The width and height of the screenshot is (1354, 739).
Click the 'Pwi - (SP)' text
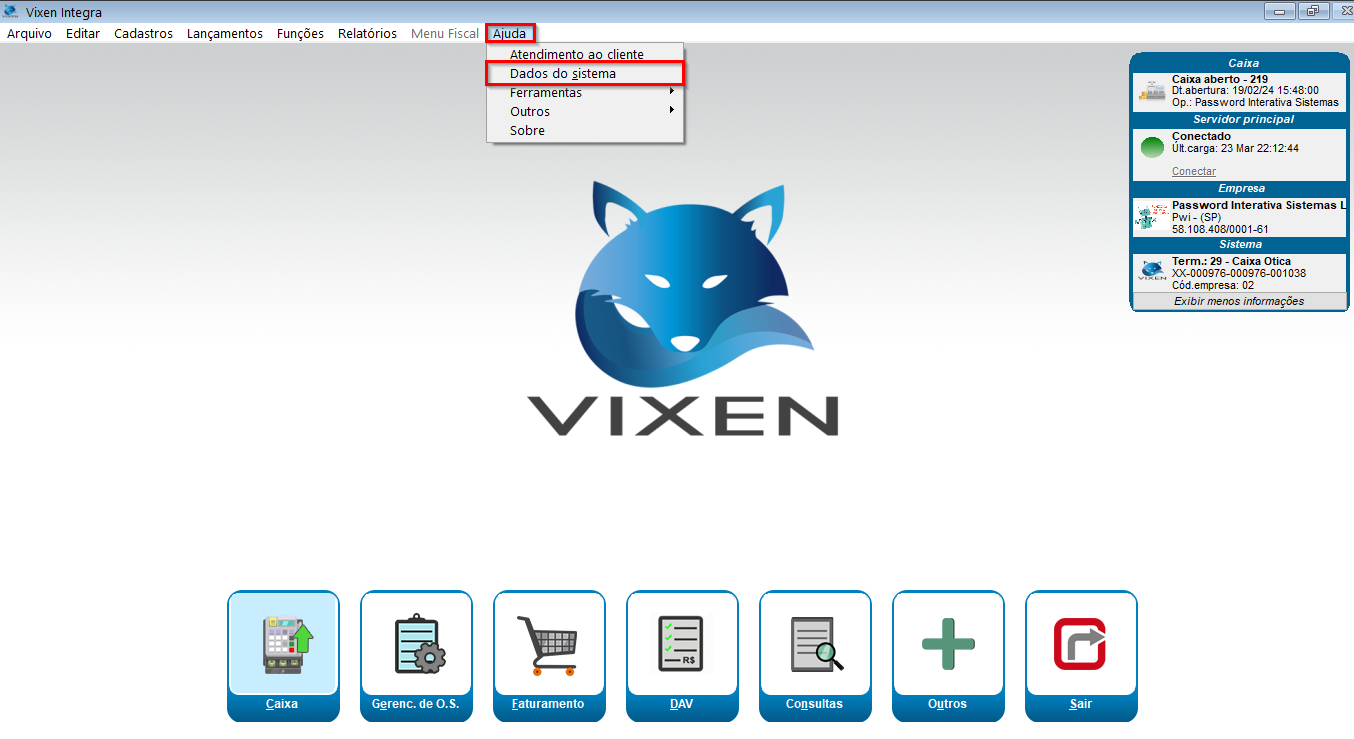click(x=1198, y=217)
